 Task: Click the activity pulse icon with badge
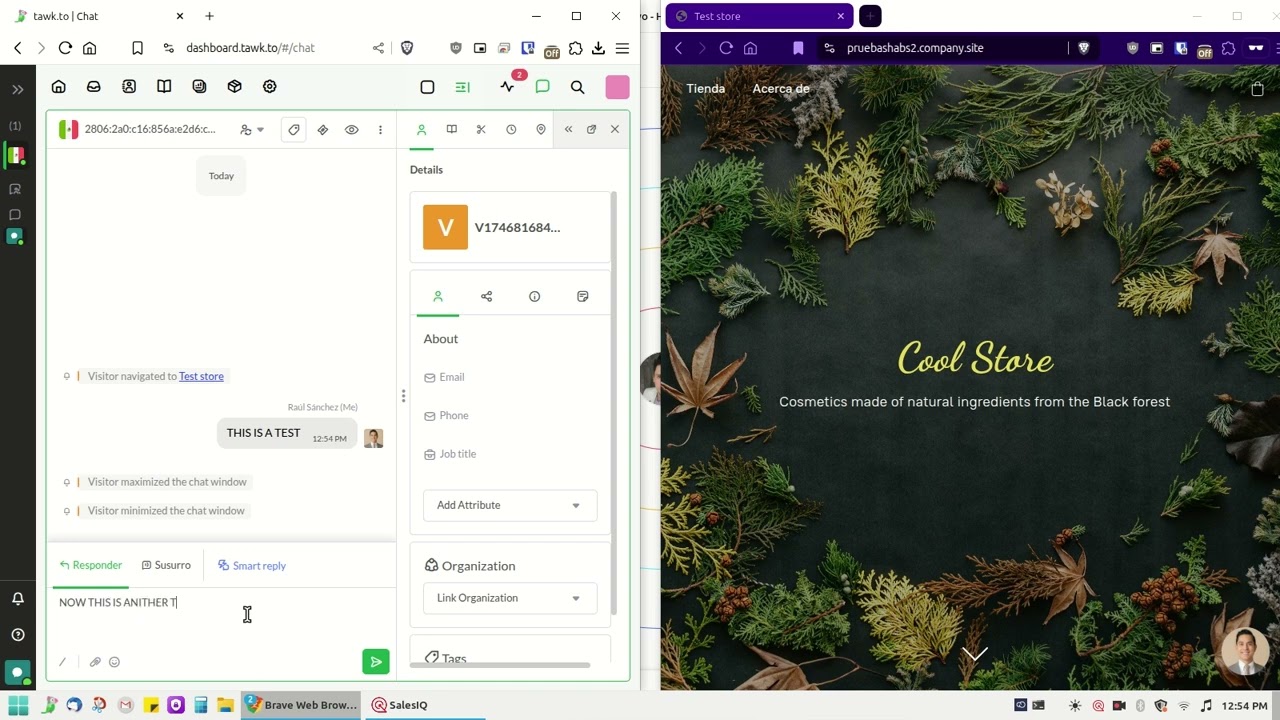[x=508, y=88]
